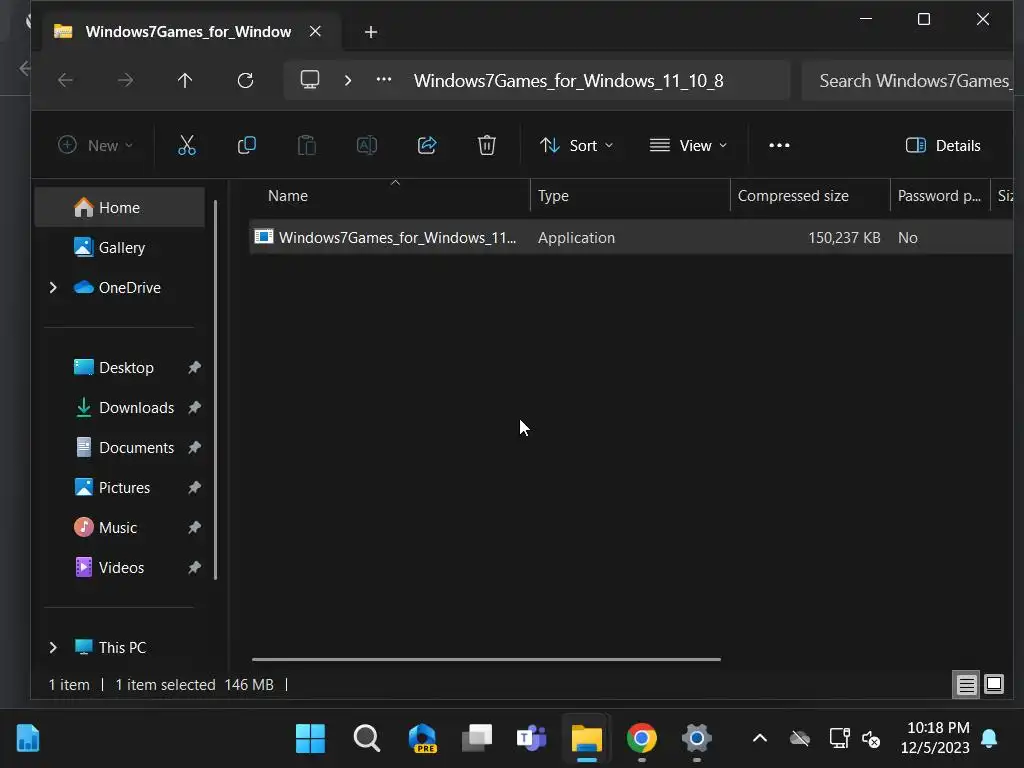Open the Desktop quick access folder
Screen dimensions: 1024x768
(126, 368)
